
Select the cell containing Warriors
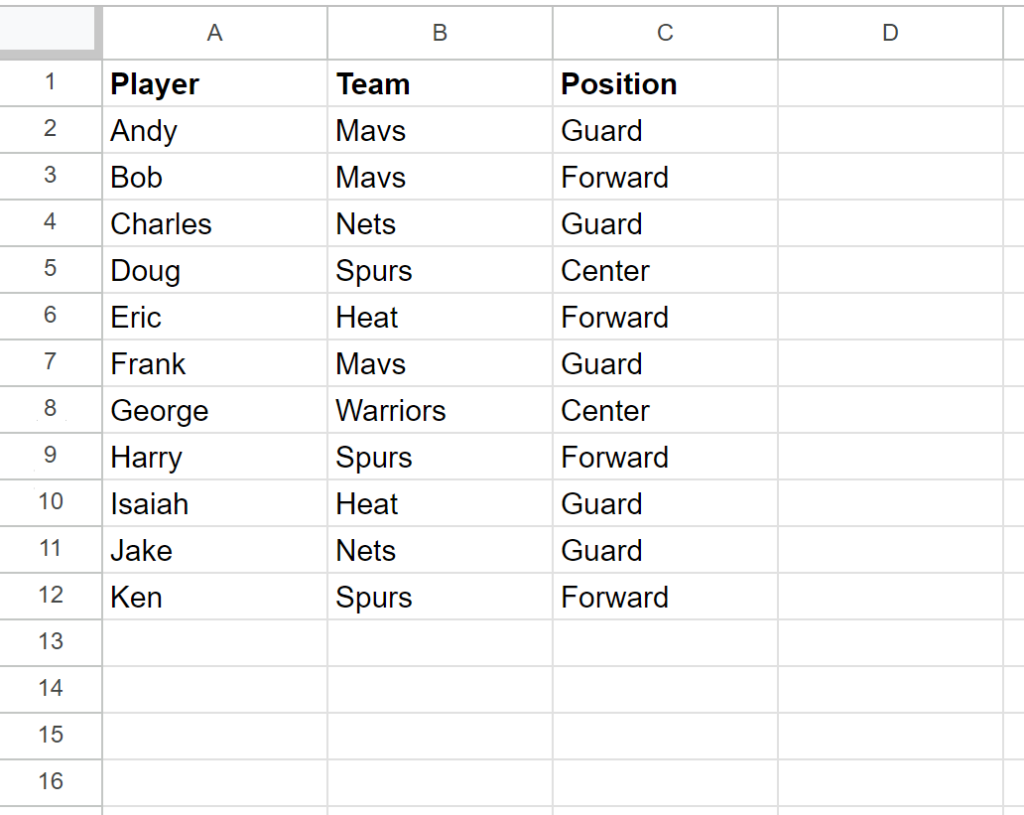coord(439,410)
